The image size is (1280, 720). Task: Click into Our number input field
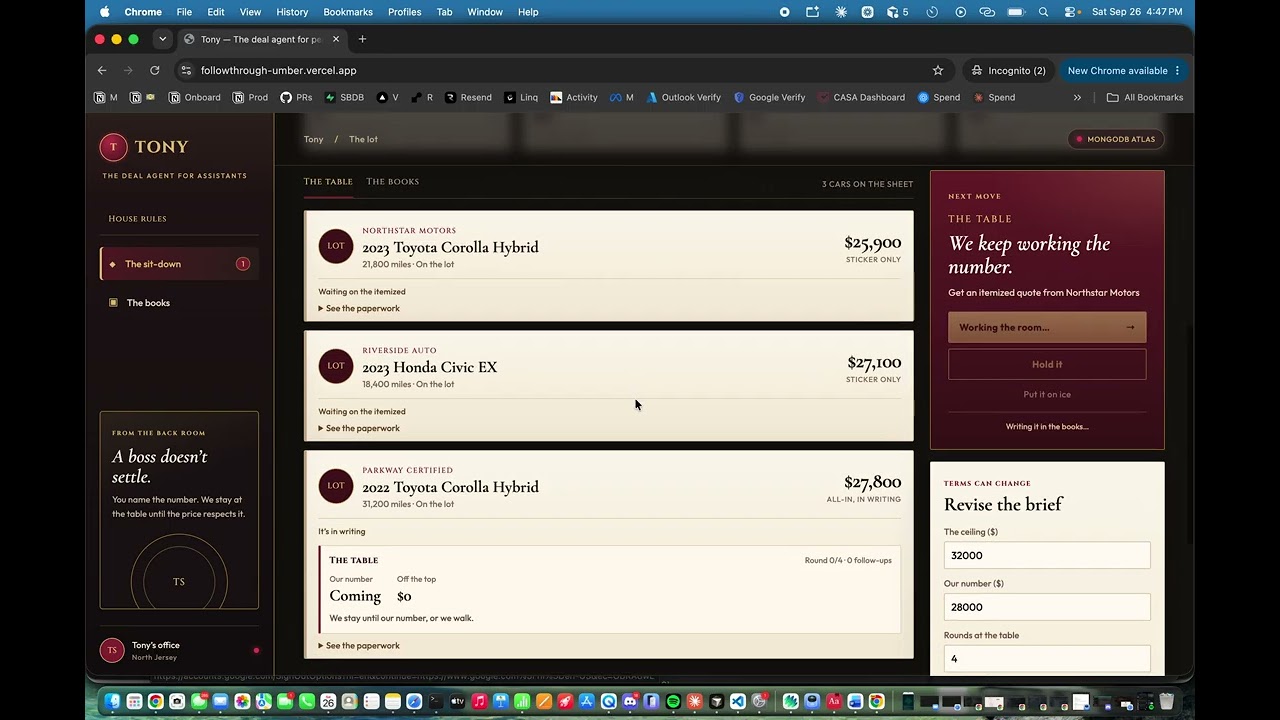coord(1047,607)
